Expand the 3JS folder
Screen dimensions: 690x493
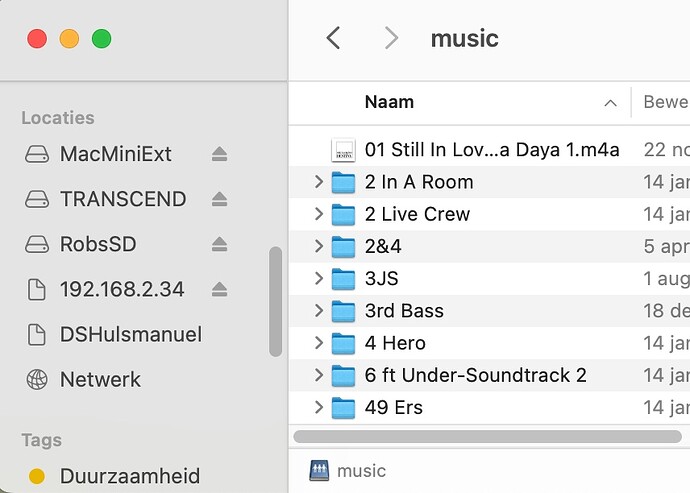click(319, 278)
